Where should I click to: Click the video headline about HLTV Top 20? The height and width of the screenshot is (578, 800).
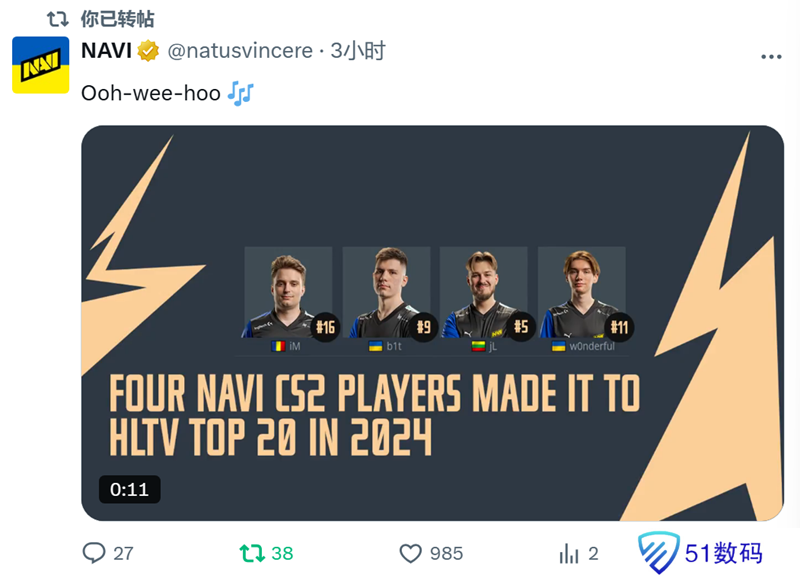coord(372,415)
